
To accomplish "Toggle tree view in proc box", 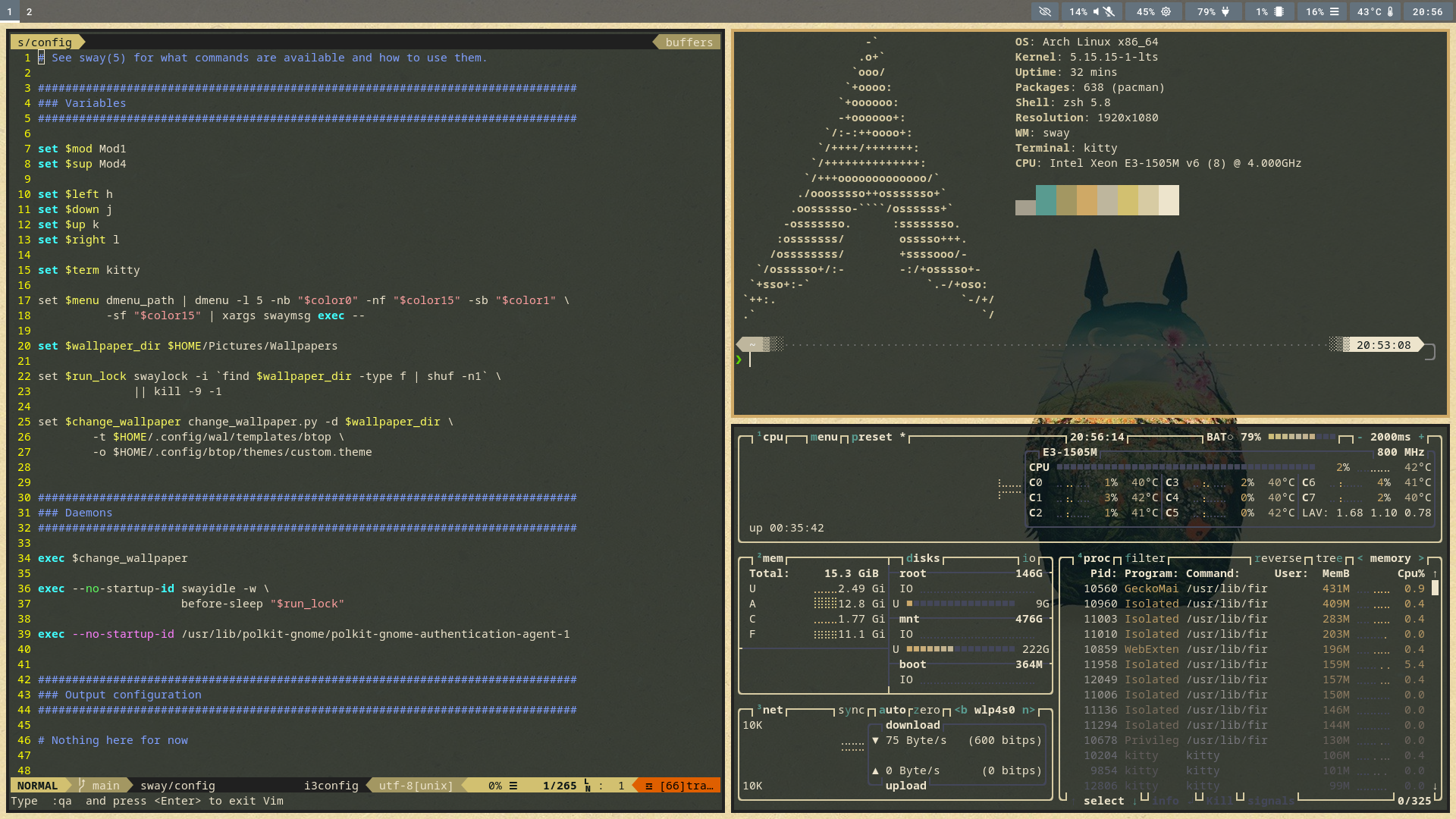I will pyautogui.click(x=1329, y=558).
